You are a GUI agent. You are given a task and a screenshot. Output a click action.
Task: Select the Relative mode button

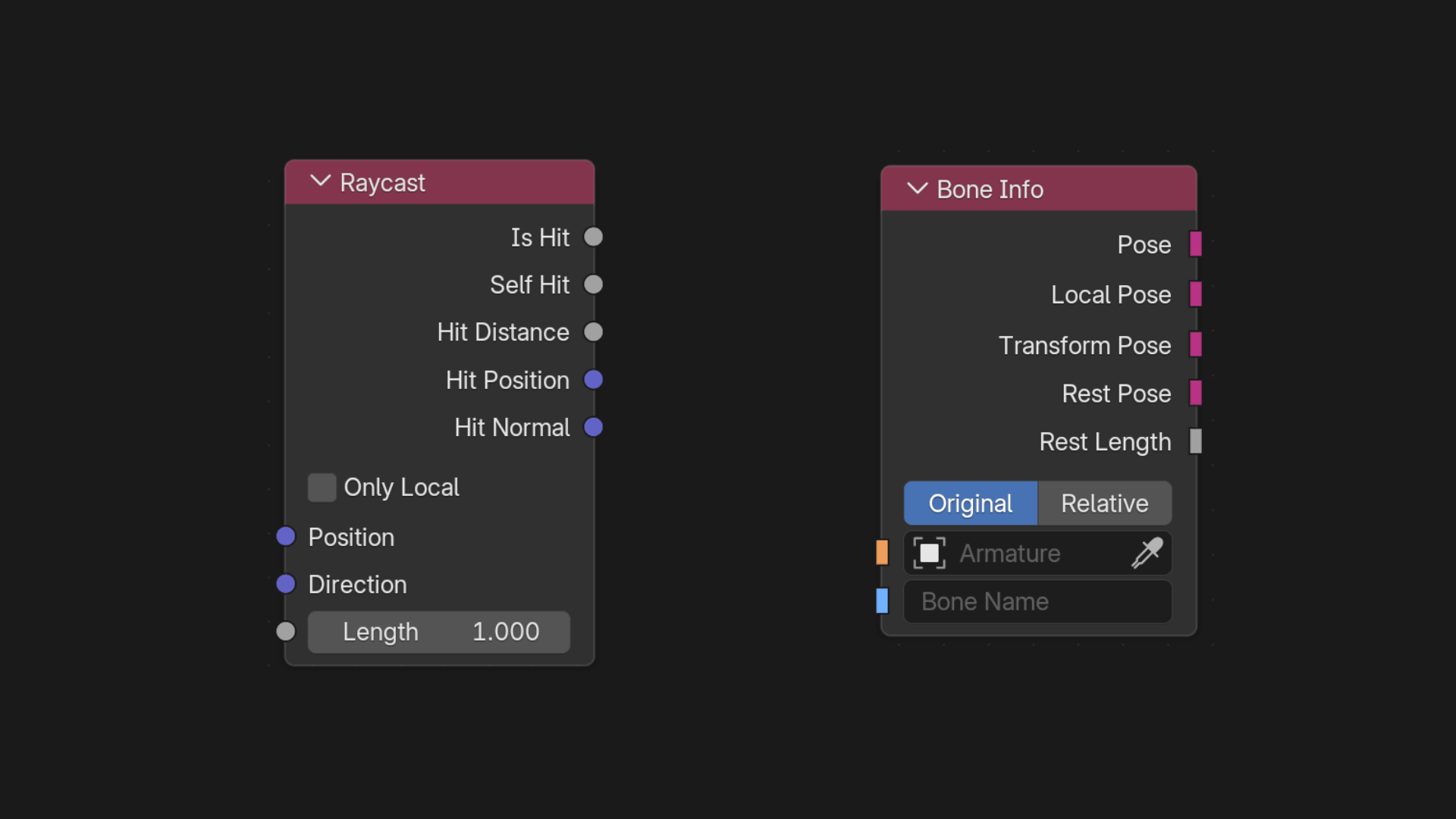[x=1105, y=503]
